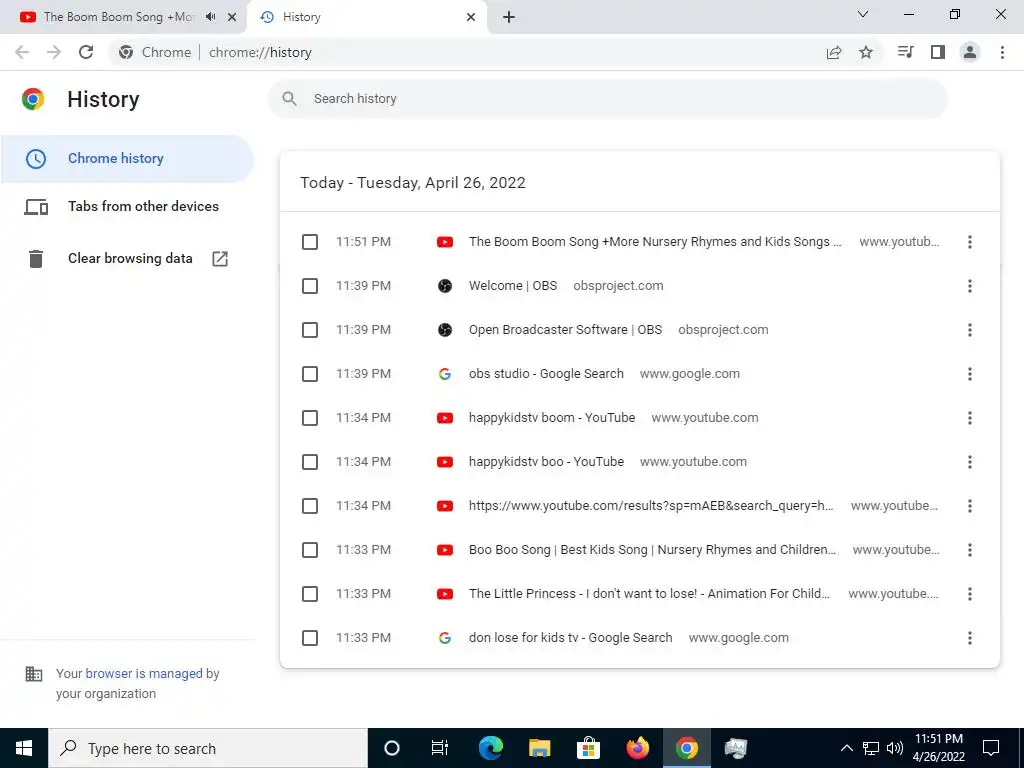Viewport: 1024px width, 768px height.
Task: Mute audio icon on Boom Boom Song tab
Action: point(210,17)
